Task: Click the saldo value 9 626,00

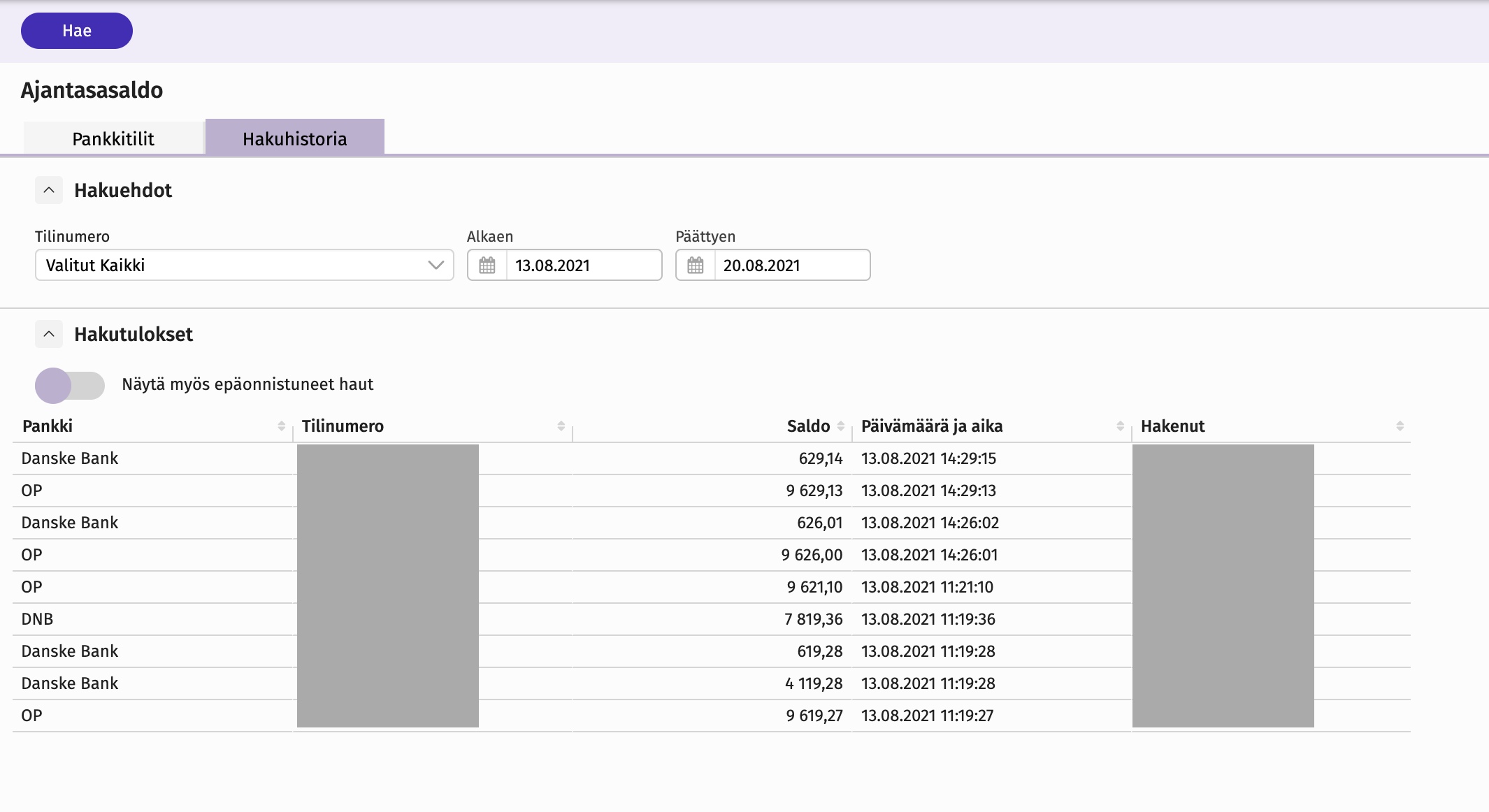Action: 812,555
